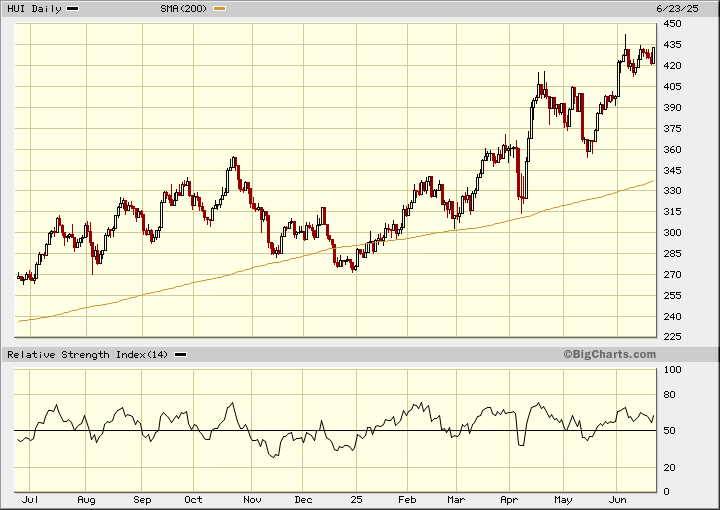Click the price axis value 225
Viewport: 720px width, 510px height.
click(x=672, y=336)
